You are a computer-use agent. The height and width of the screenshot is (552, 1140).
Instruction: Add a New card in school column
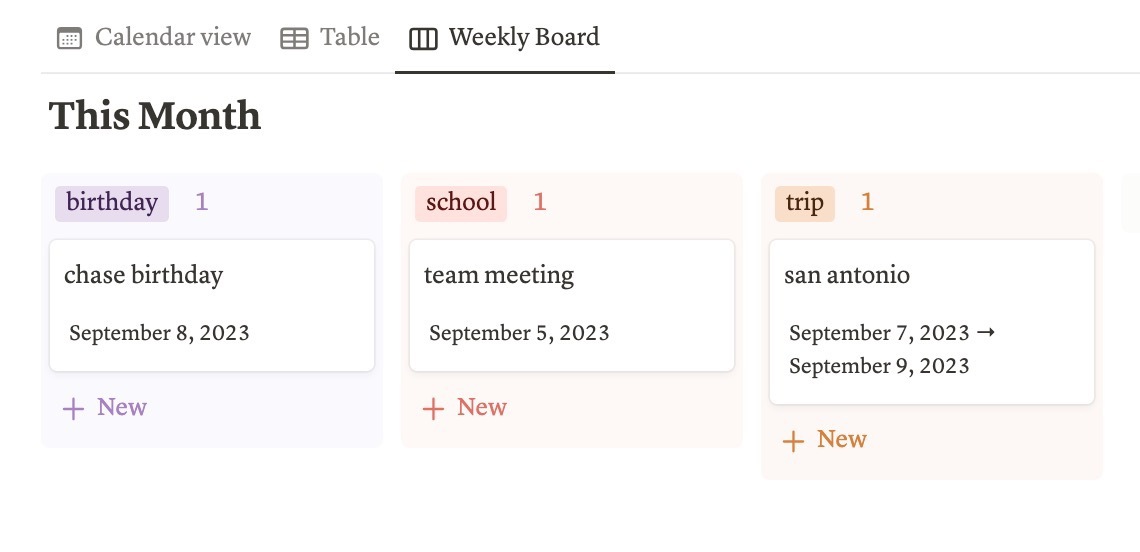click(x=465, y=407)
